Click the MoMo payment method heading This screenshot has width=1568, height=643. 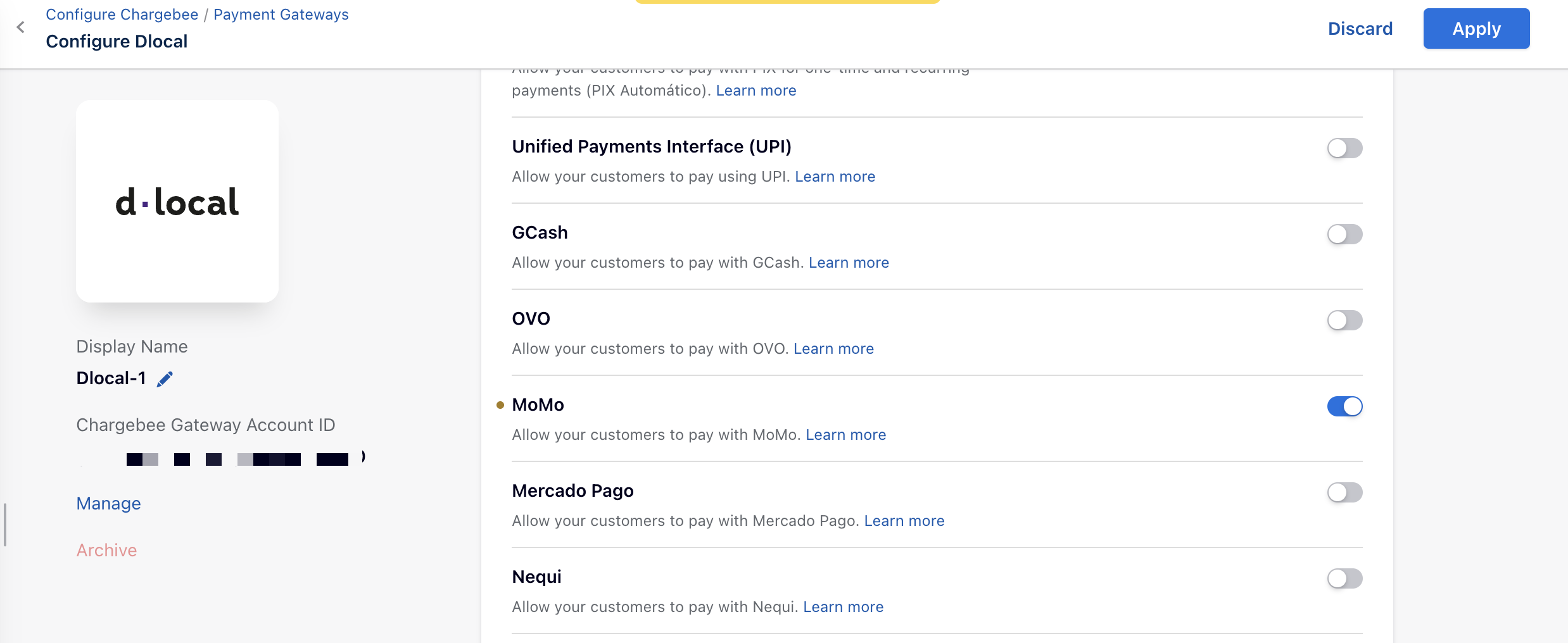pos(538,405)
